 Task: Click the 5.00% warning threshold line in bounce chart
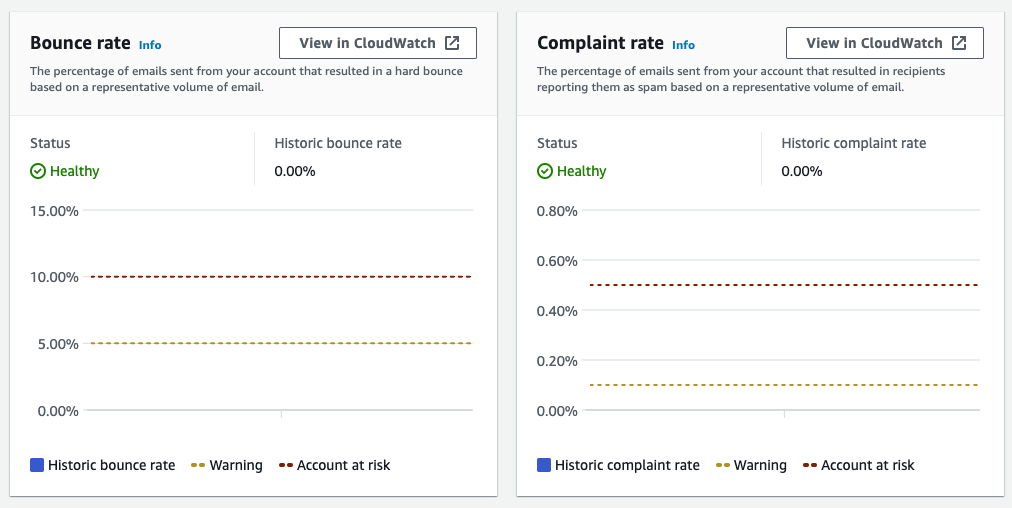pyautogui.click(x=280, y=343)
